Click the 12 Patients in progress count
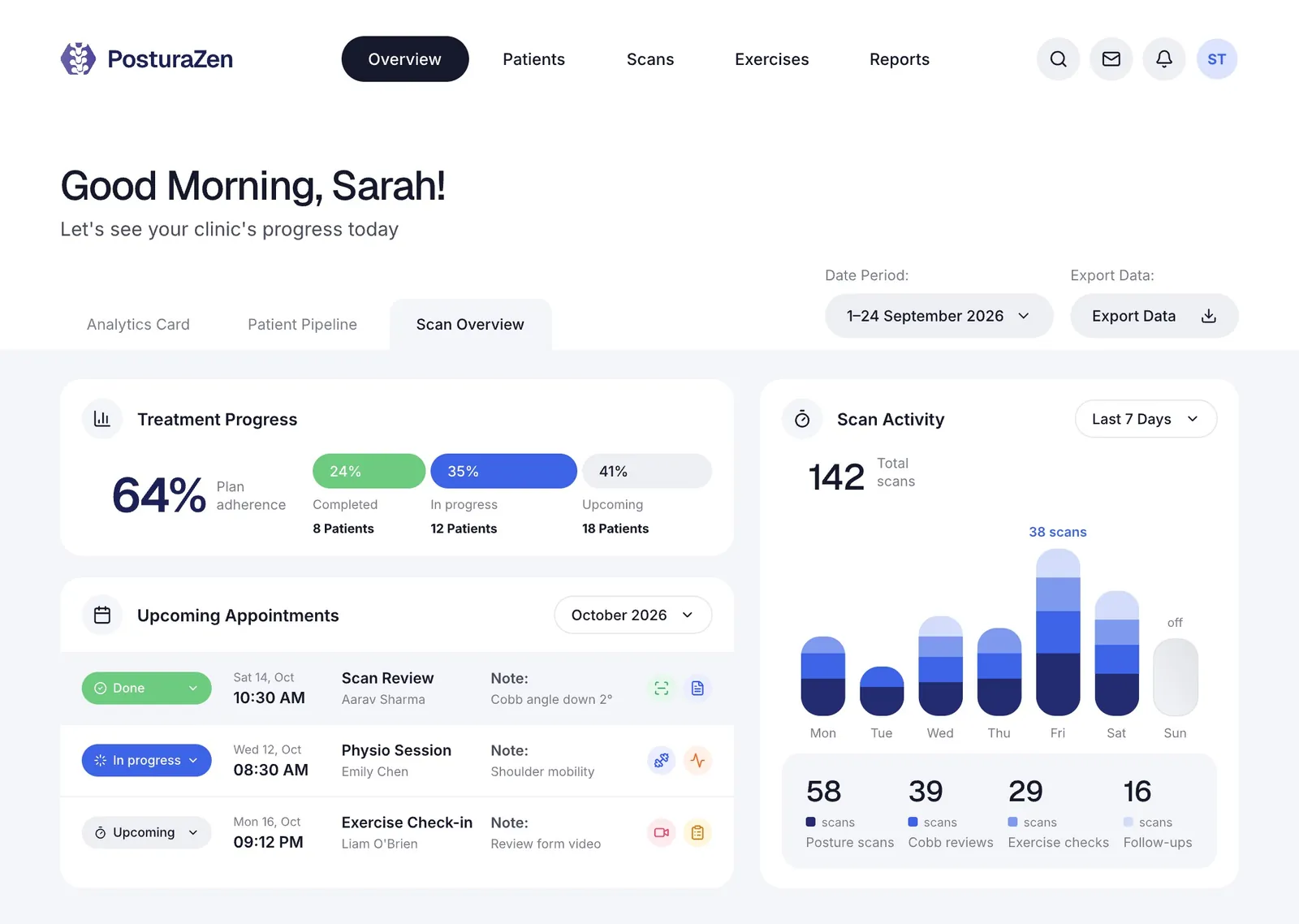This screenshot has width=1299, height=924. 464,529
